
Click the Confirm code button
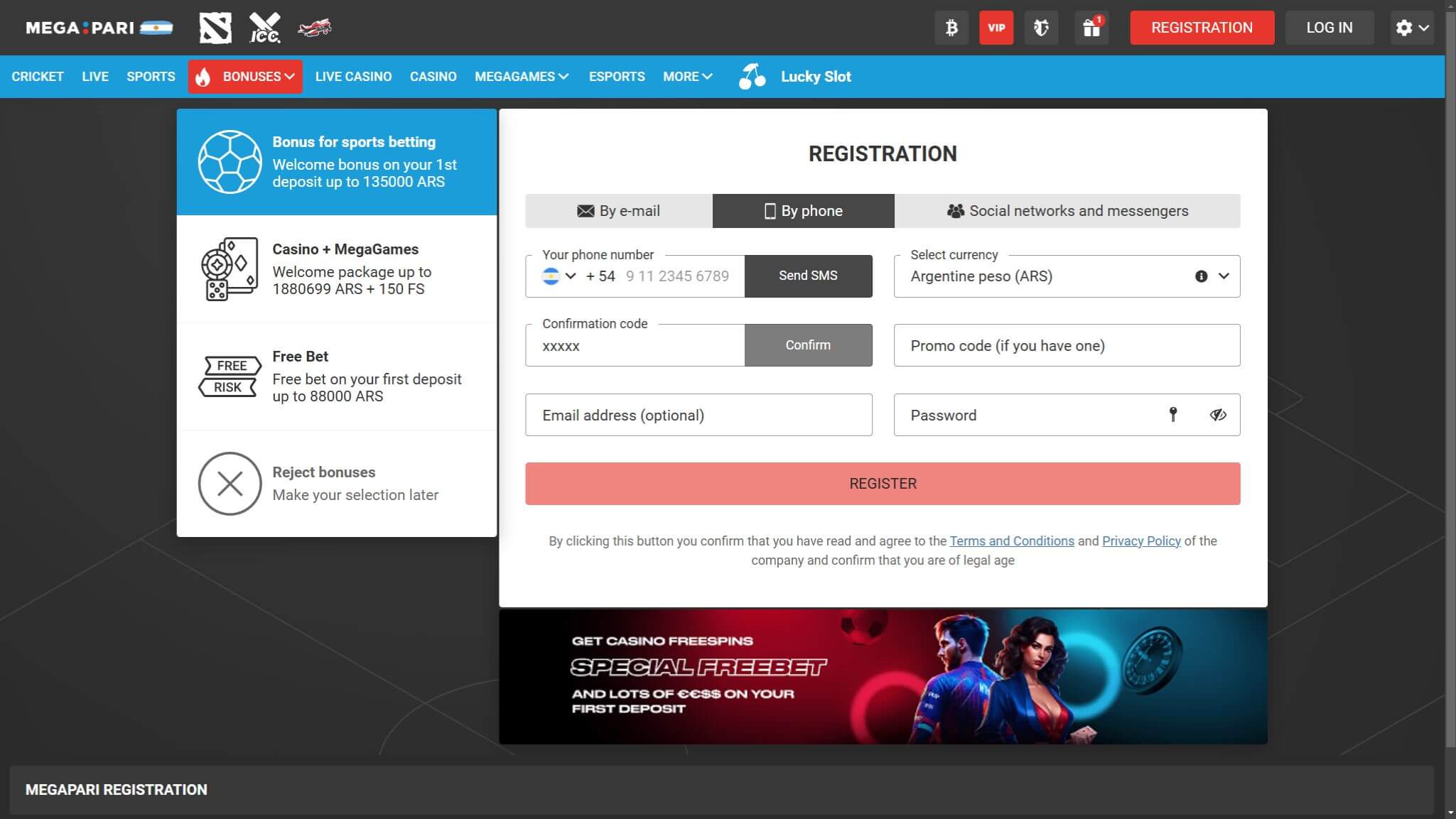tap(808, 345)
